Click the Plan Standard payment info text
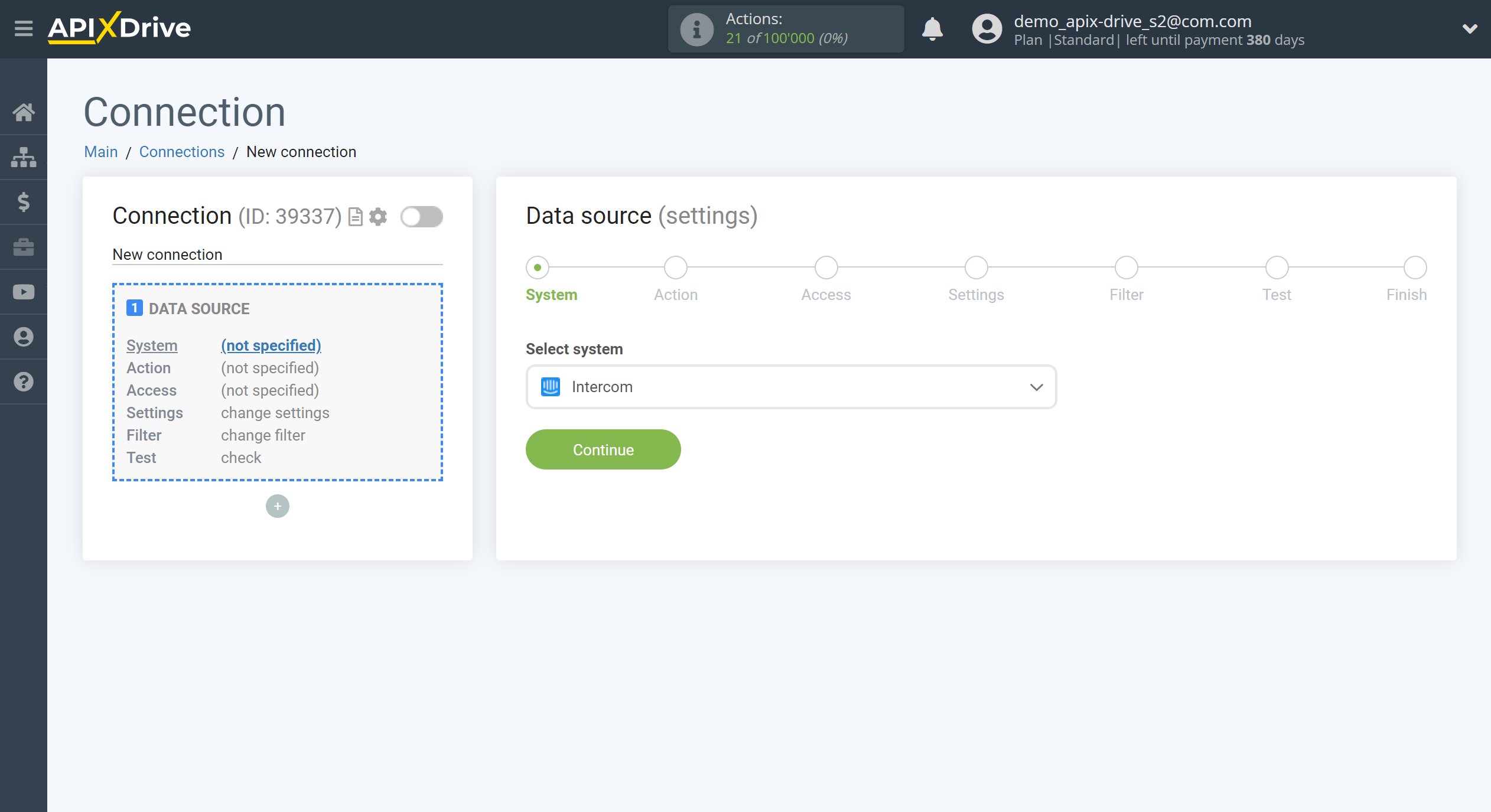 1159,40
